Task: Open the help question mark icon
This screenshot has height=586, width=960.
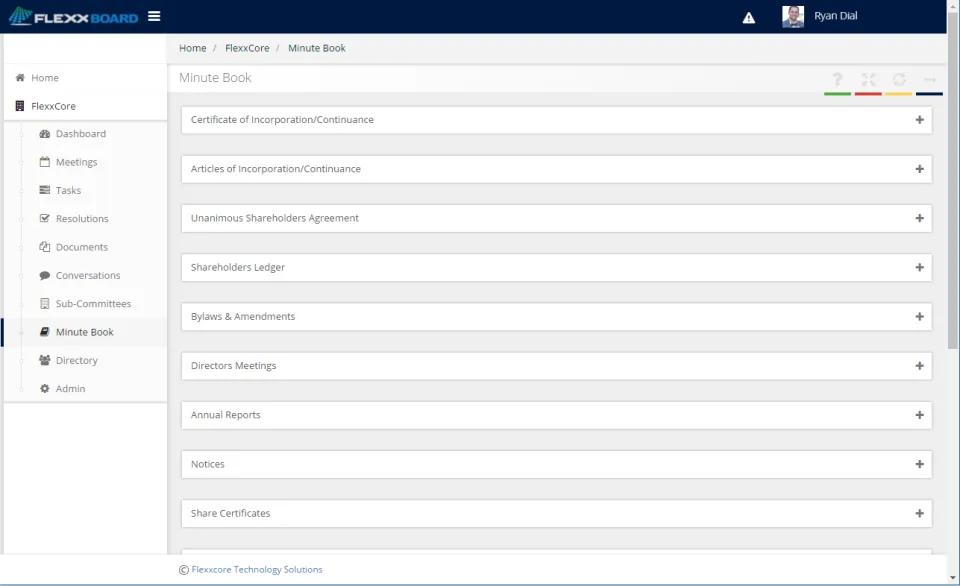Action: click(837, 79)
